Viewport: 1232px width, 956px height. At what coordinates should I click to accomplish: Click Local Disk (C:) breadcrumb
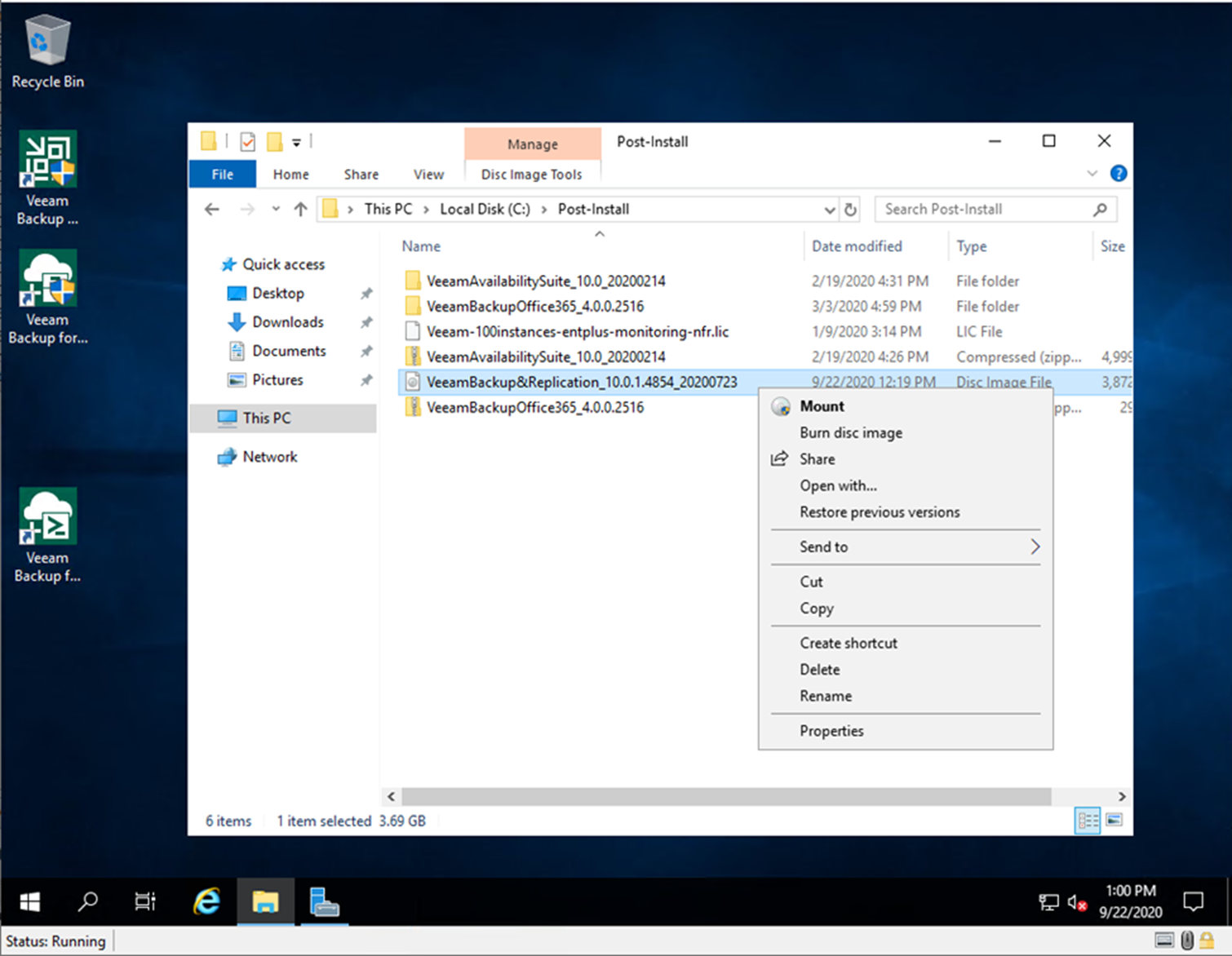[485, 210]
